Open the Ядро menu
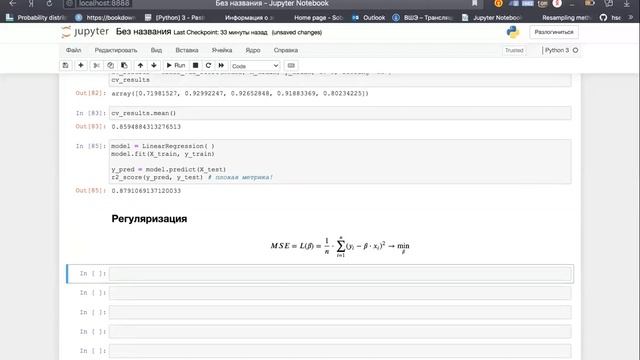640x360 pixels. 253,50
